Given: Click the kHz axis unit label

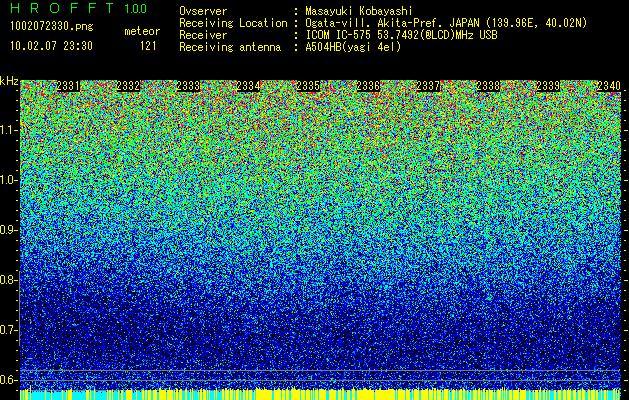Looking at the screenshot, I should click(9, 81).
